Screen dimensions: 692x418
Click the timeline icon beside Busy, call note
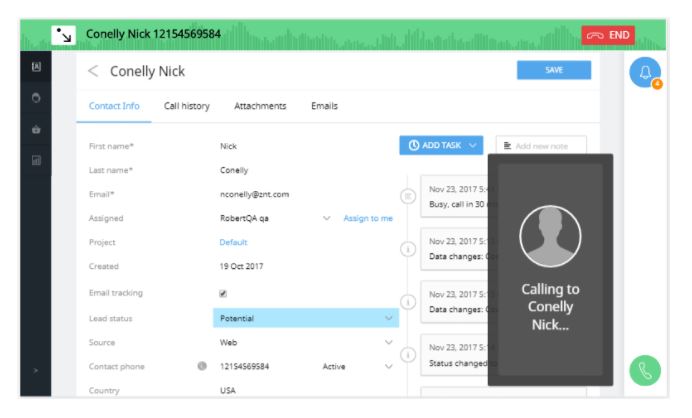(408, 196)
